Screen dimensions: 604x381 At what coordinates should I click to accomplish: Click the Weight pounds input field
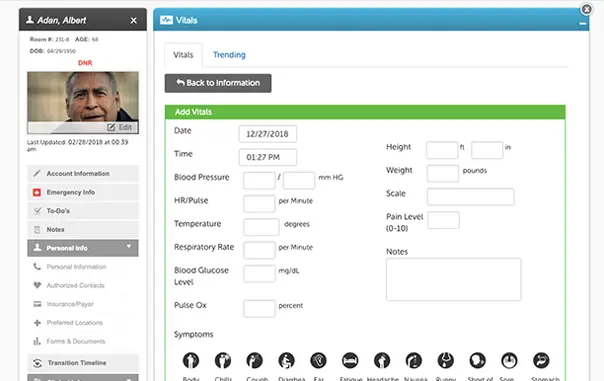[x=443, y=173]
